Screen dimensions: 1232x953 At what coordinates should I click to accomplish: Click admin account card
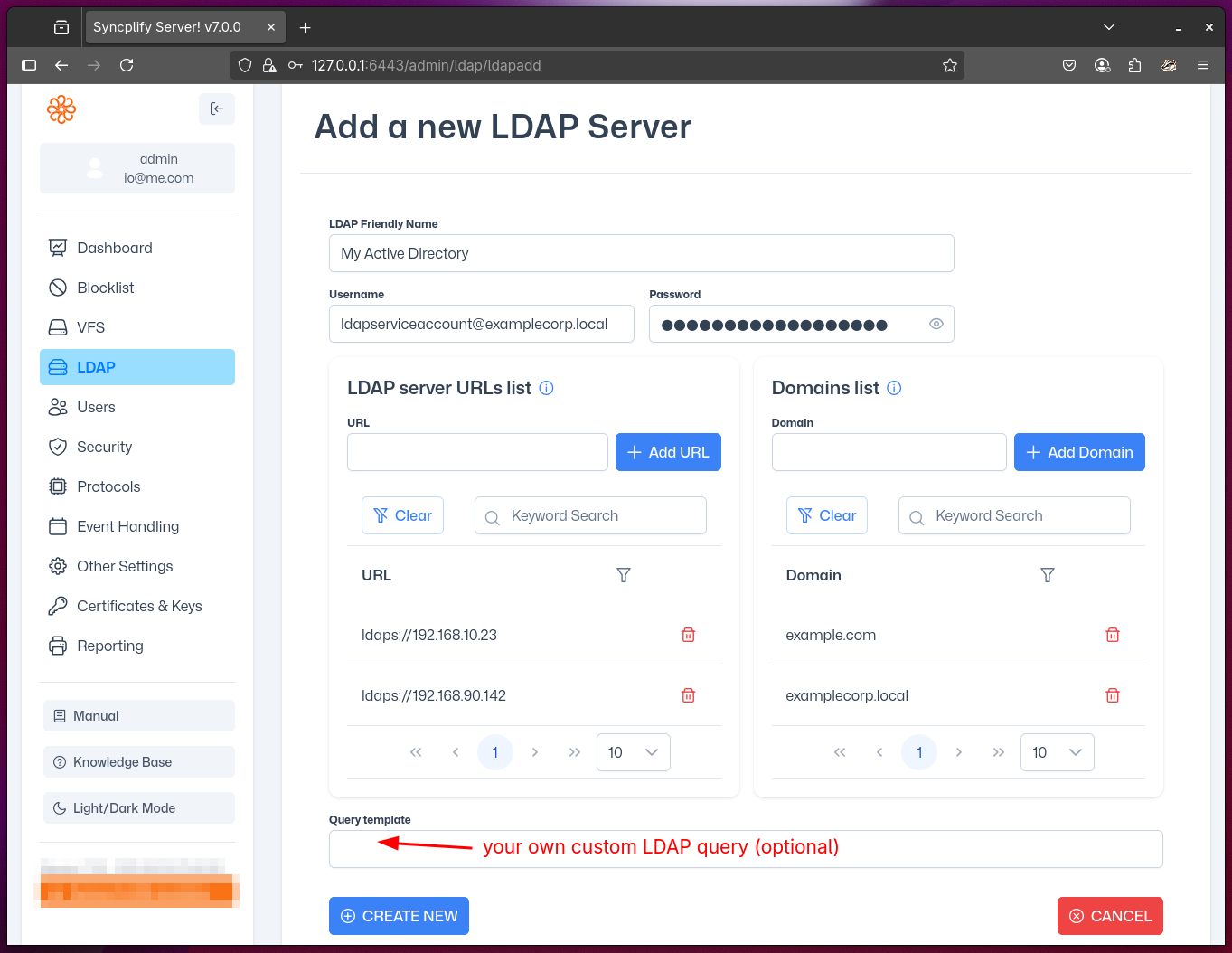coord(137,168)
